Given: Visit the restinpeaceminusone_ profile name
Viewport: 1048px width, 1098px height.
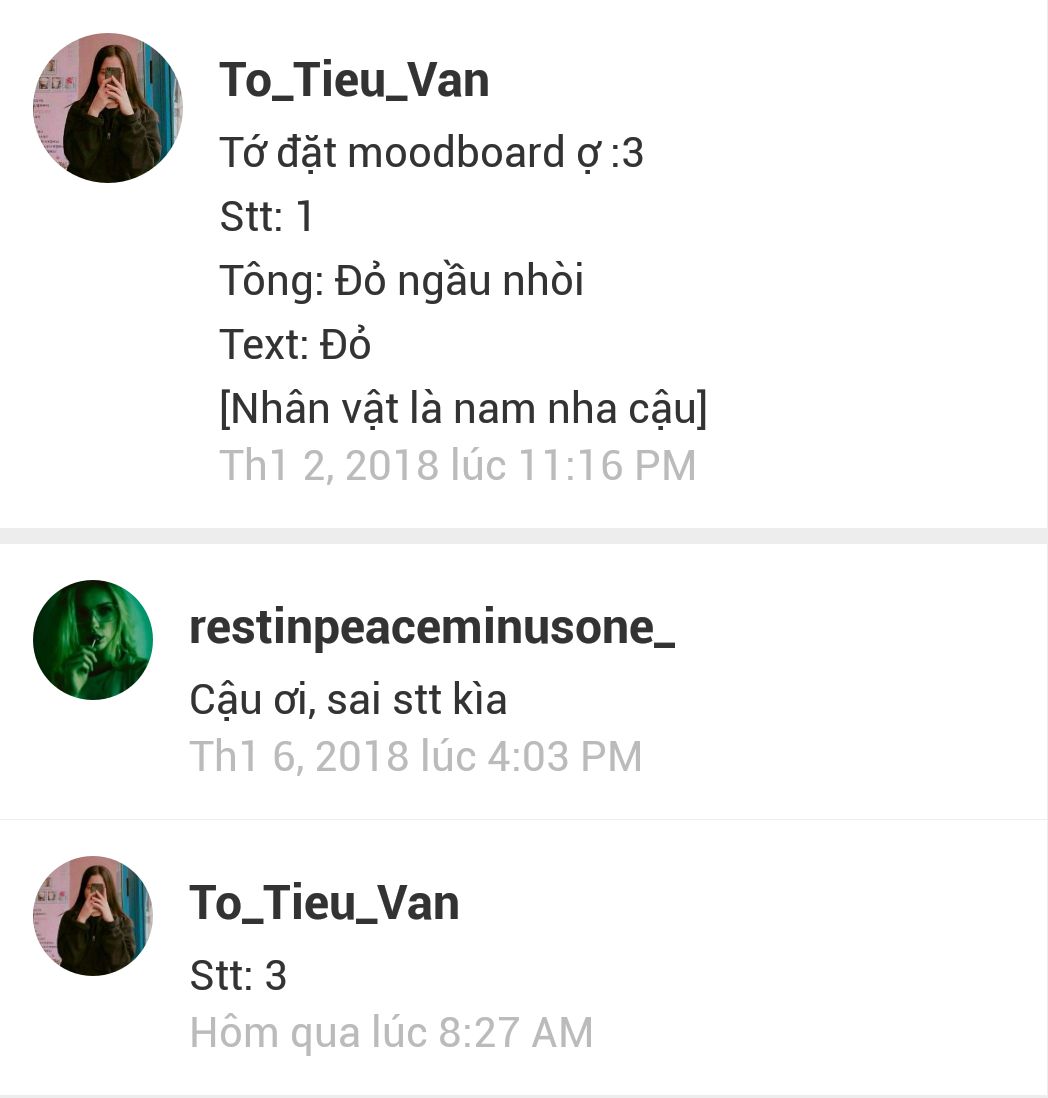Looking at the screenshot, I should tap(433, 628).
